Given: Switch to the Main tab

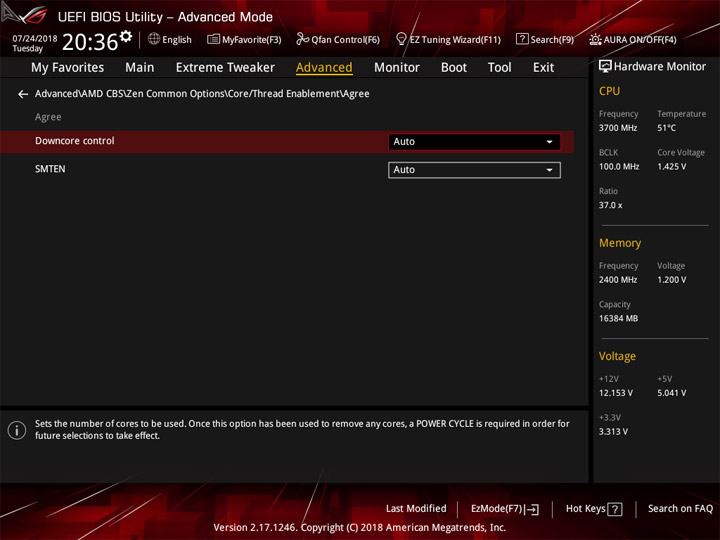Looking at the screenshot, I should point(140,68).
